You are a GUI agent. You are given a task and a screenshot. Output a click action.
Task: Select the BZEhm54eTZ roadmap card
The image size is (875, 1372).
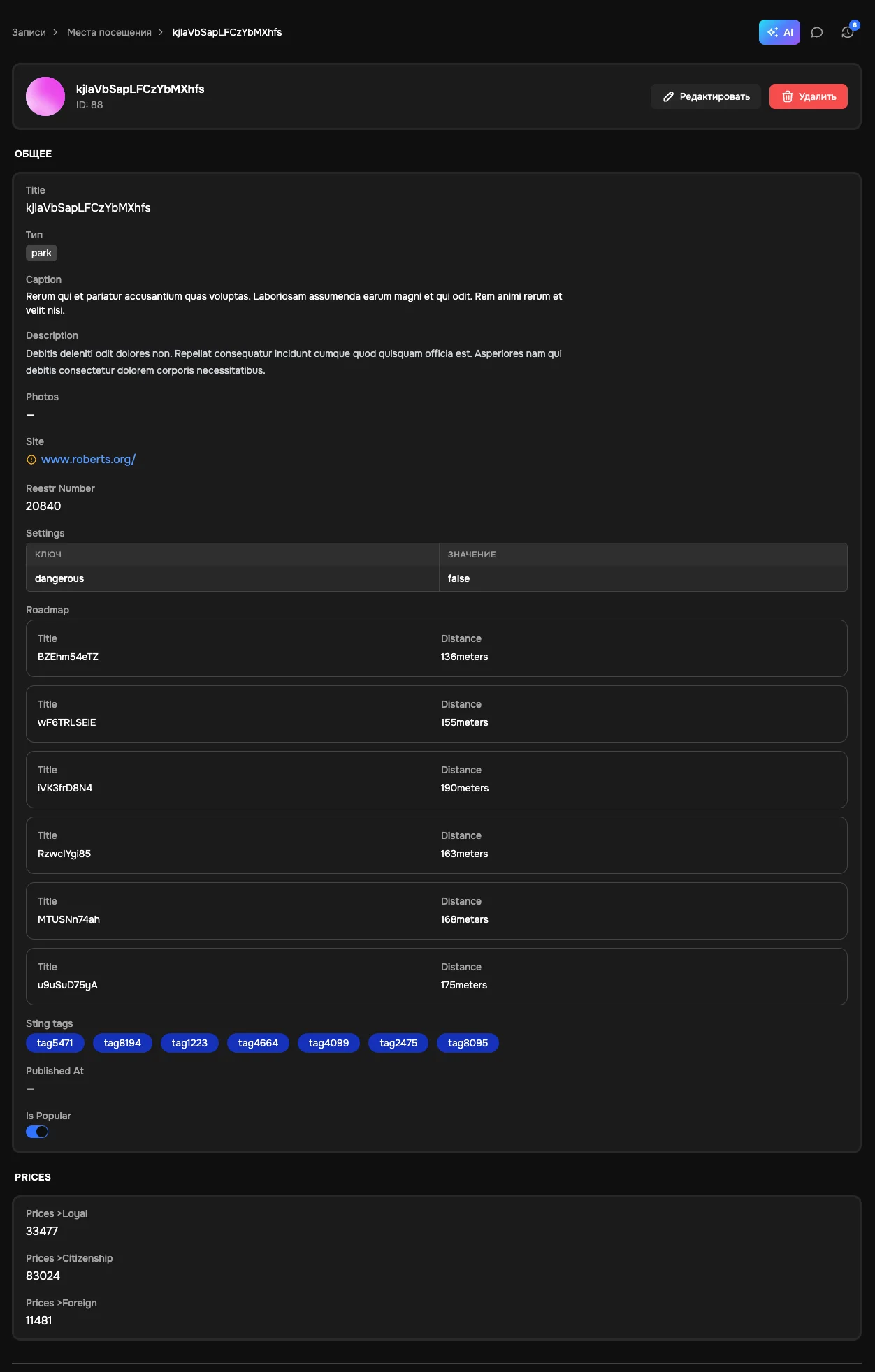(x=437, y=648)
